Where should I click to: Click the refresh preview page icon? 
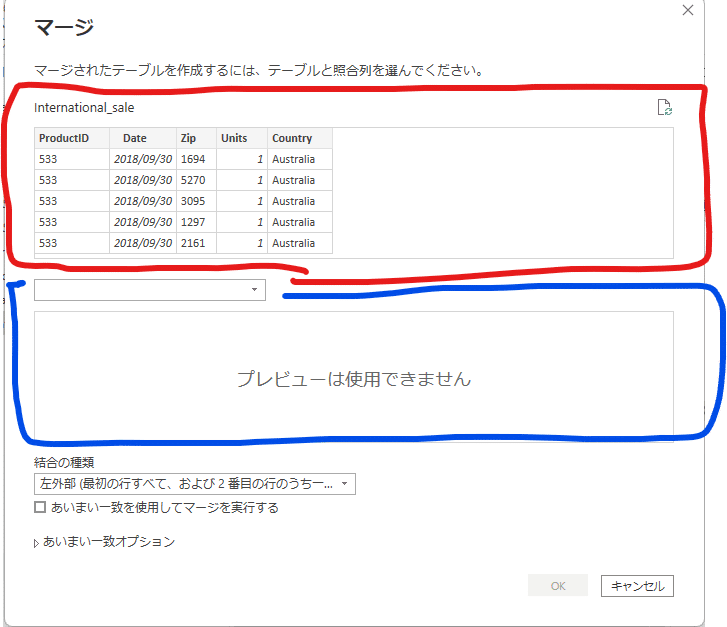click(x=665, y=108)
